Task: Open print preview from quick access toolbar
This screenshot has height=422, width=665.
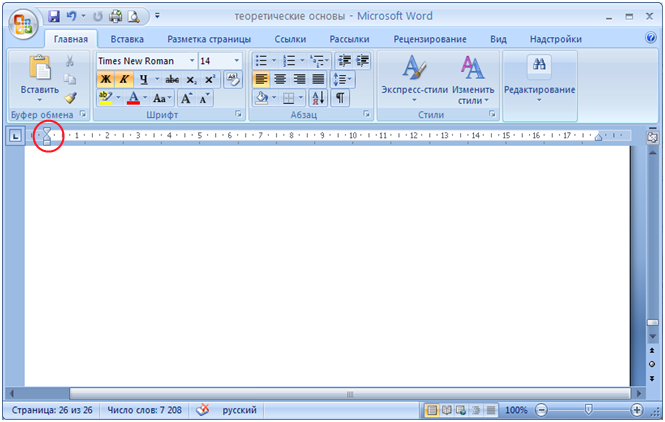Action: click(x=134, y=17)
